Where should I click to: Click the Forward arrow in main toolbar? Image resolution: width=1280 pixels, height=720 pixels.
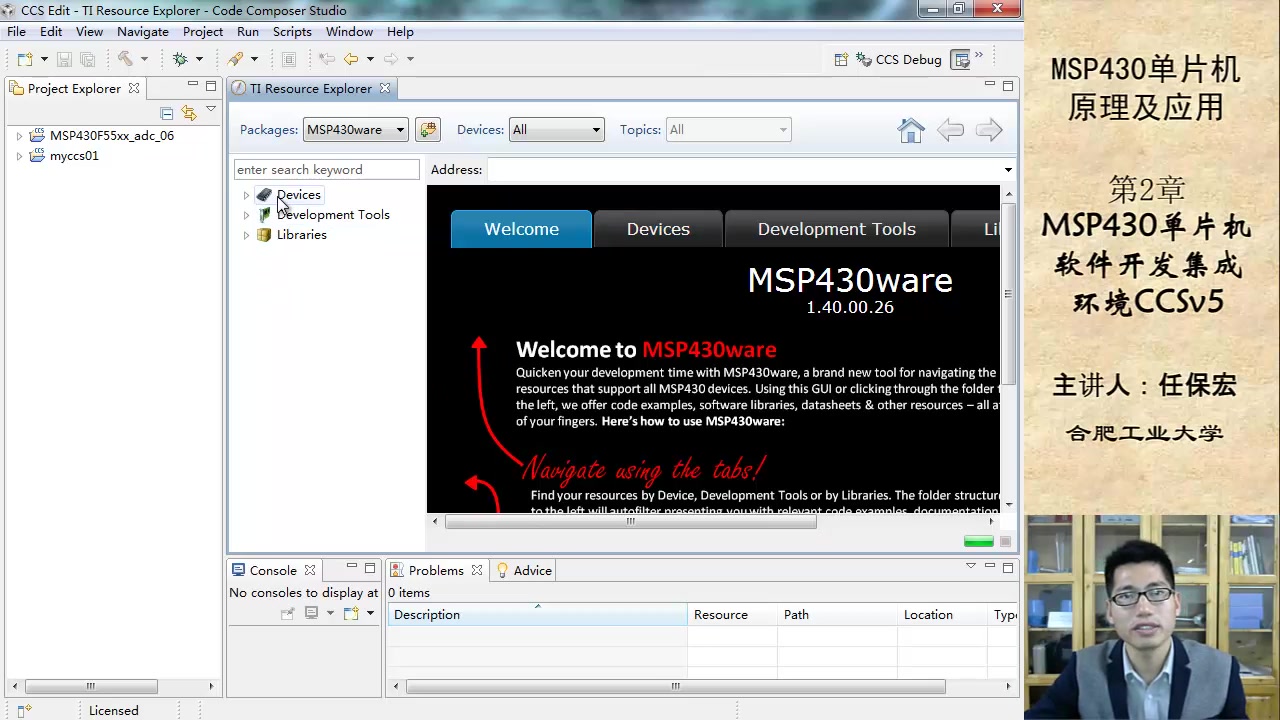click(x=391, y=59)
